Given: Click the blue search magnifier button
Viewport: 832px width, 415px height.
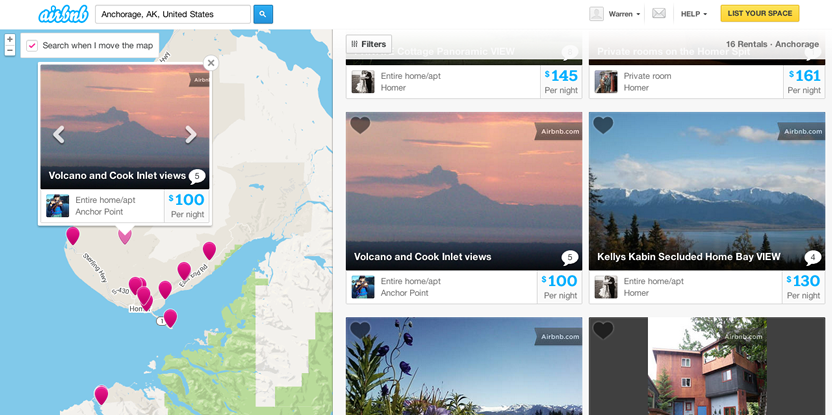Looking at the screenshot, I should (263, 14).
